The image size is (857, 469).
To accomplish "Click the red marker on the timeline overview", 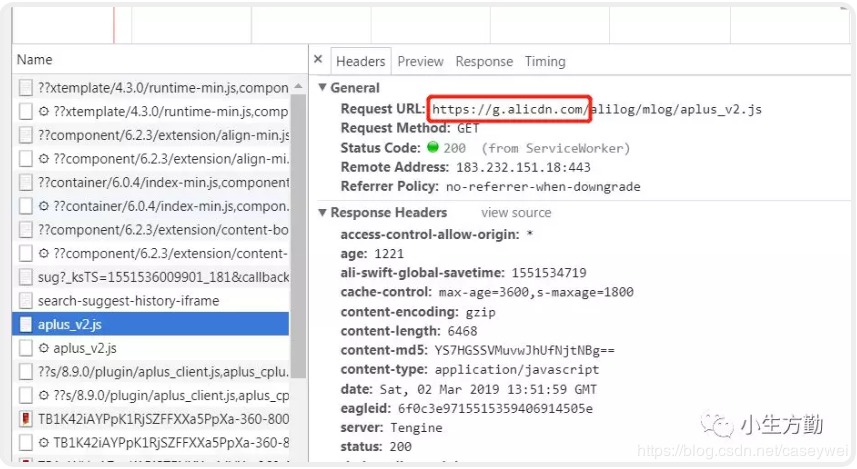I will click(x=114, y=25).
